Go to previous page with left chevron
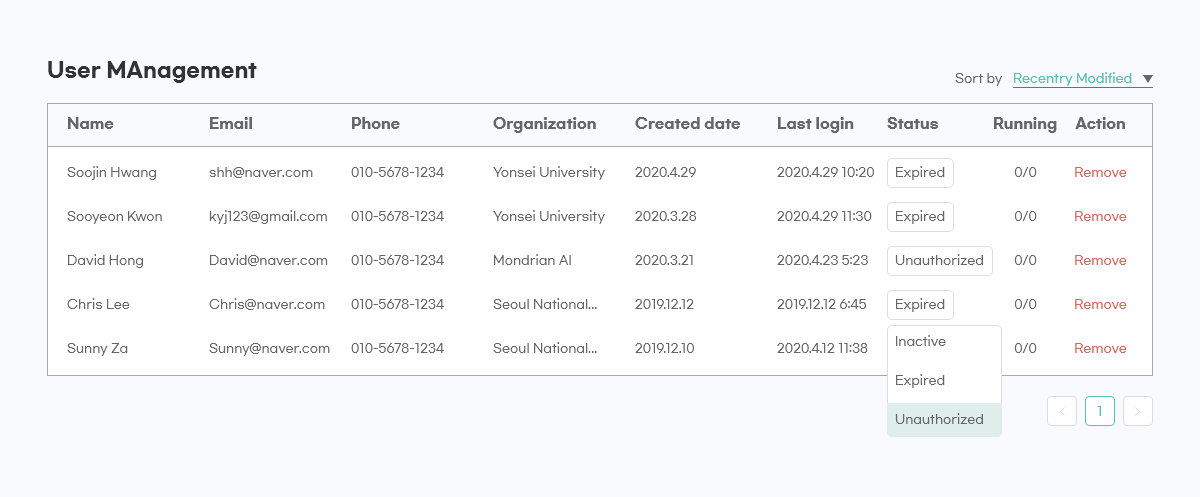1200x497 pixels. (1062, 411)
